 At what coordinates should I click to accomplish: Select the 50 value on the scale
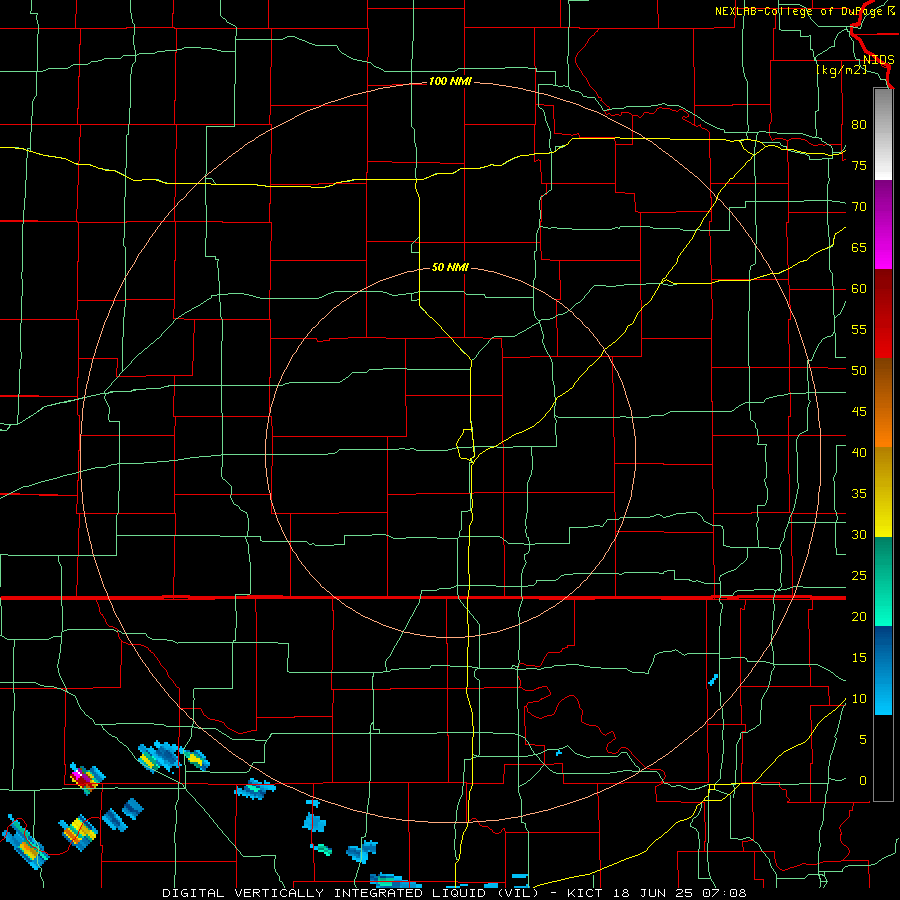[859, 371]
